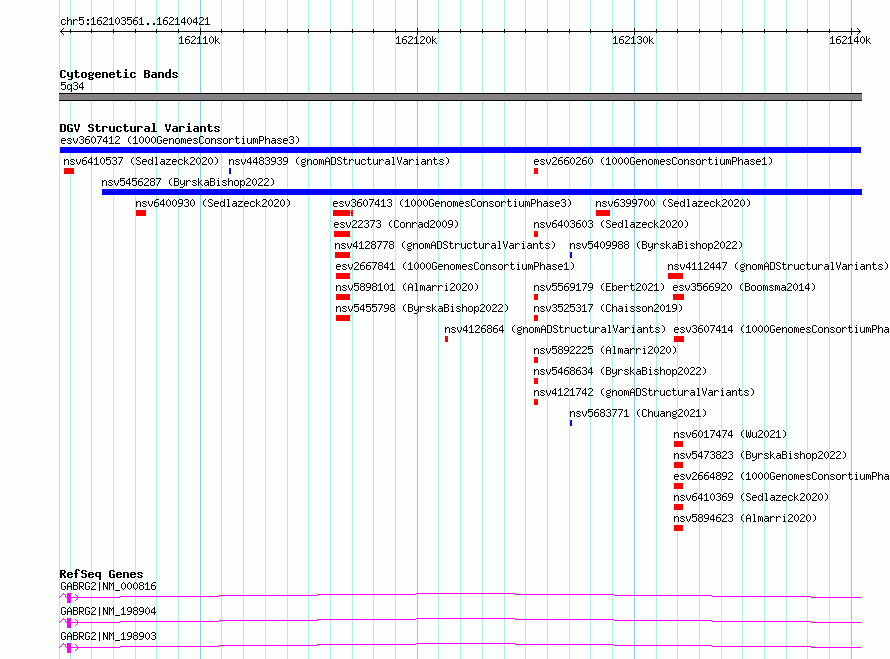Select the blue bar under nsv5456287

tap(482, 192)
